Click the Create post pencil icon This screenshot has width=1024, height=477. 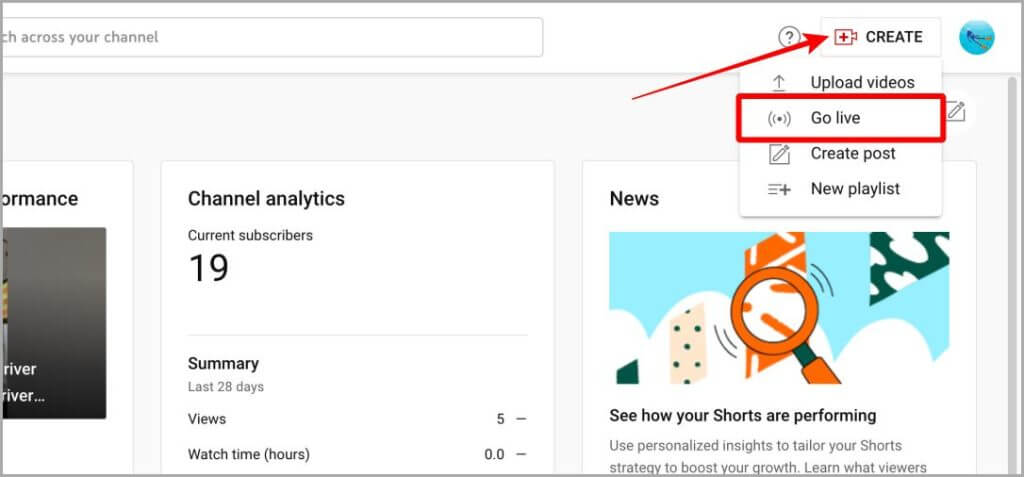[x=779, y=154]
